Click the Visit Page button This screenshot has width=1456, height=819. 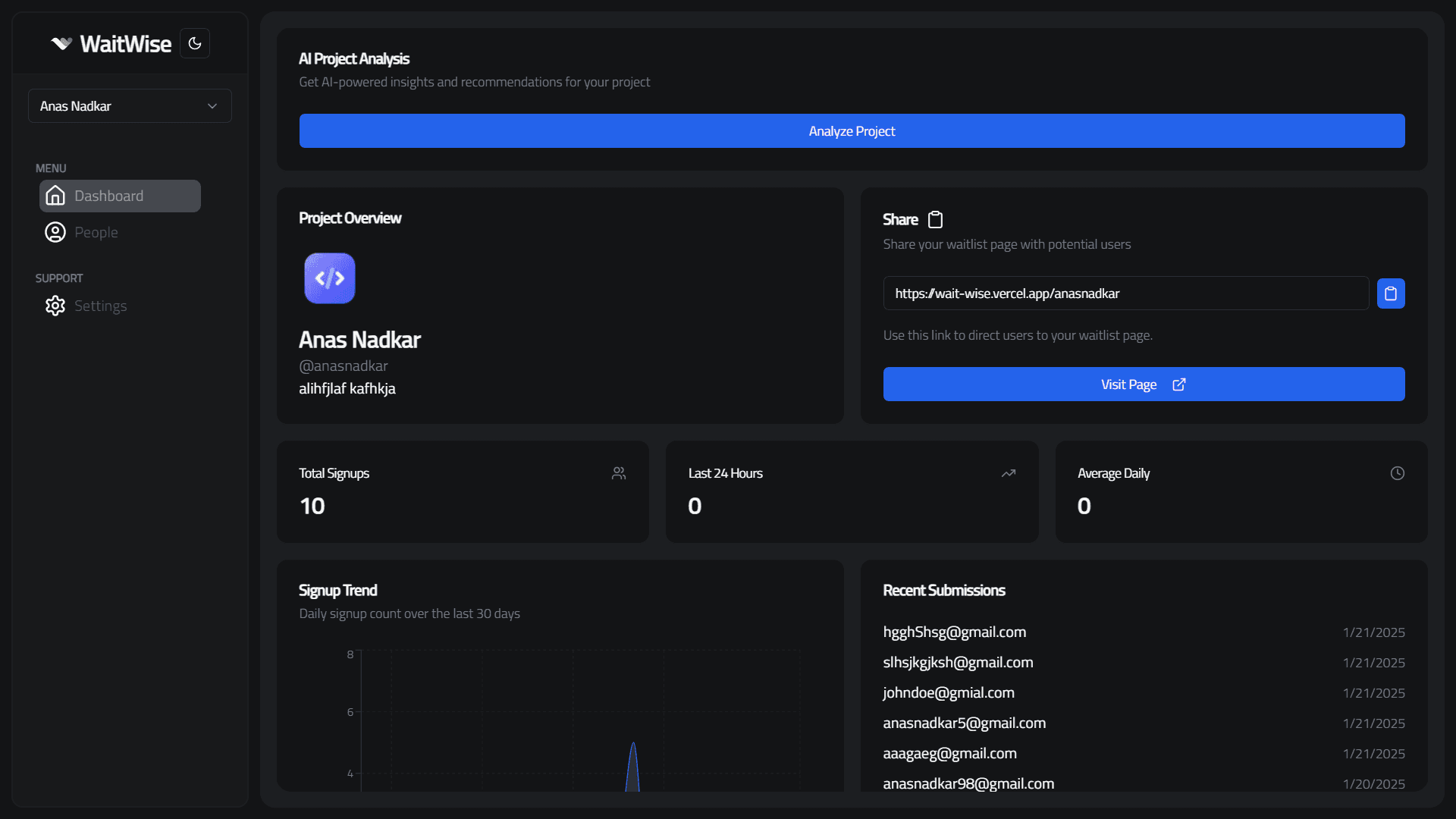(x=1144, y=384)
